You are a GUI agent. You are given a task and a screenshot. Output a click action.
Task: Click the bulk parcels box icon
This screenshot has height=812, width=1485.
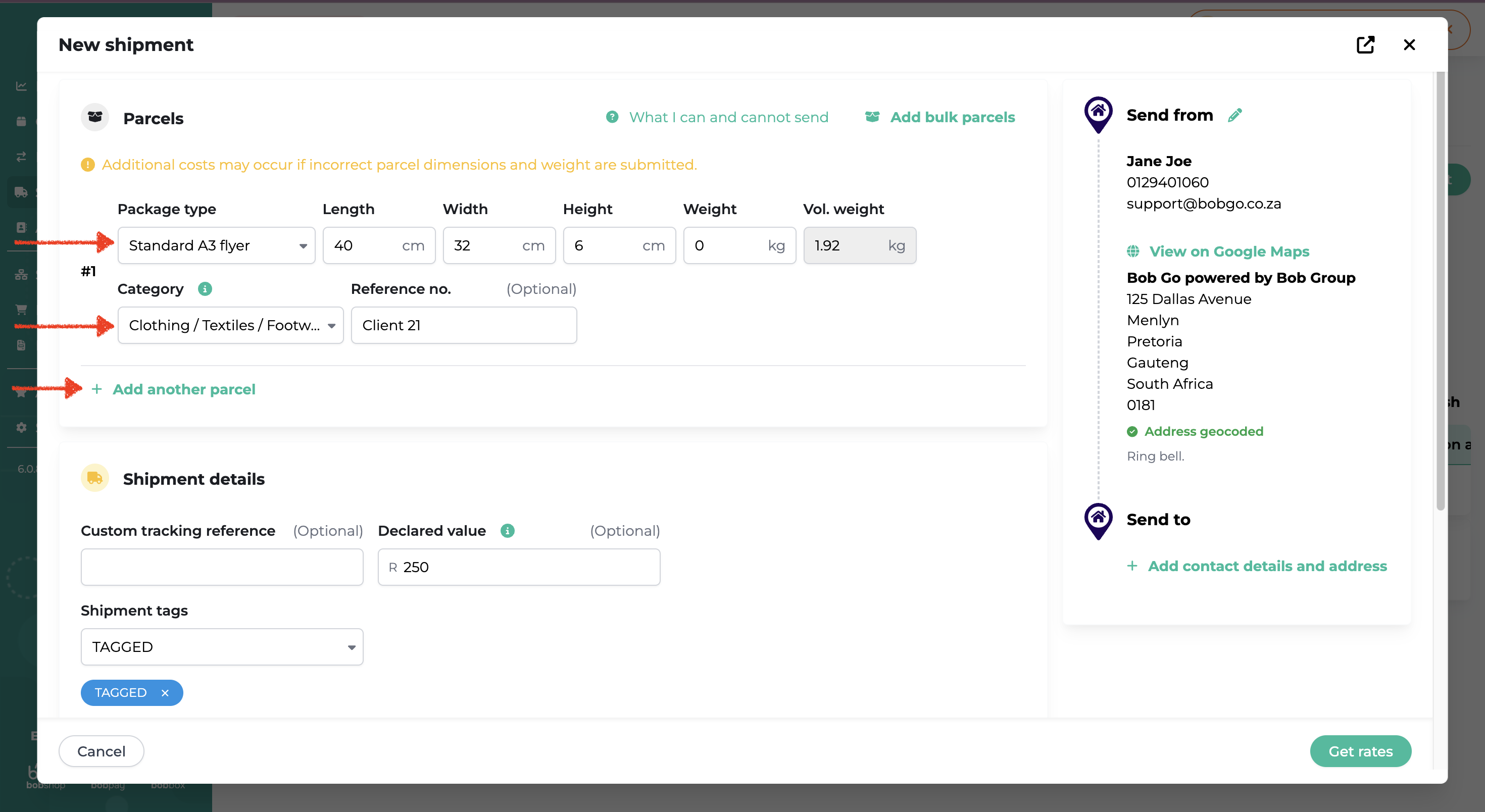tap(872, 117)
